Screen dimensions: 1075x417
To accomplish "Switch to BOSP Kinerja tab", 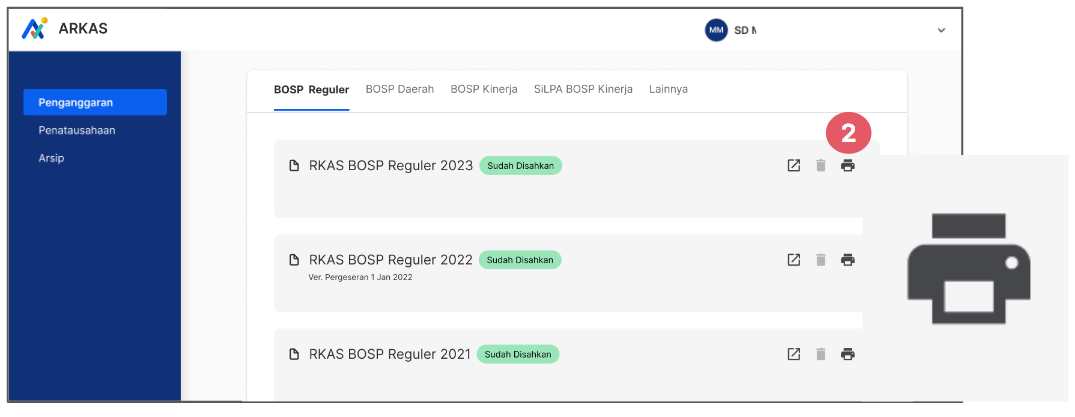I will point(483,89).
